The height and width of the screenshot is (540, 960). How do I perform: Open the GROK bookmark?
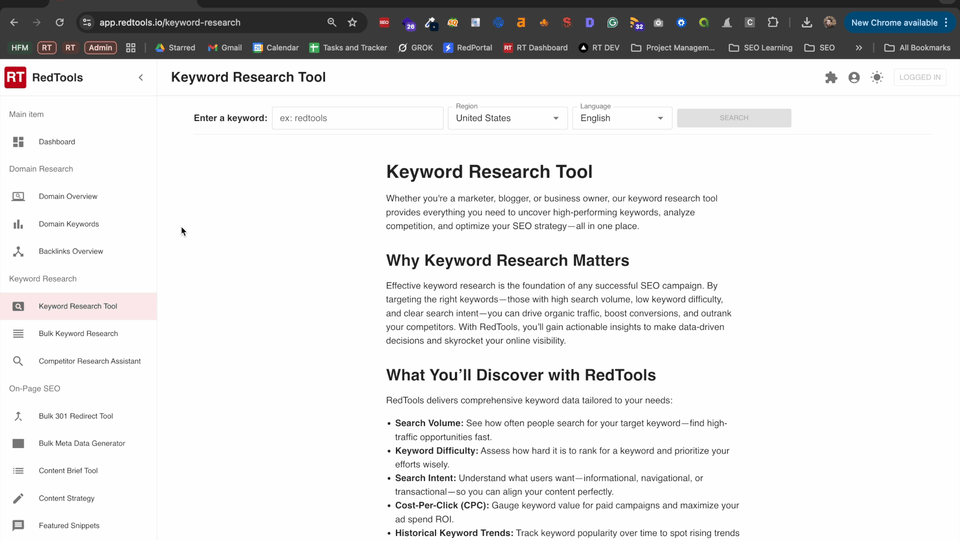click(x=415, y=48)
